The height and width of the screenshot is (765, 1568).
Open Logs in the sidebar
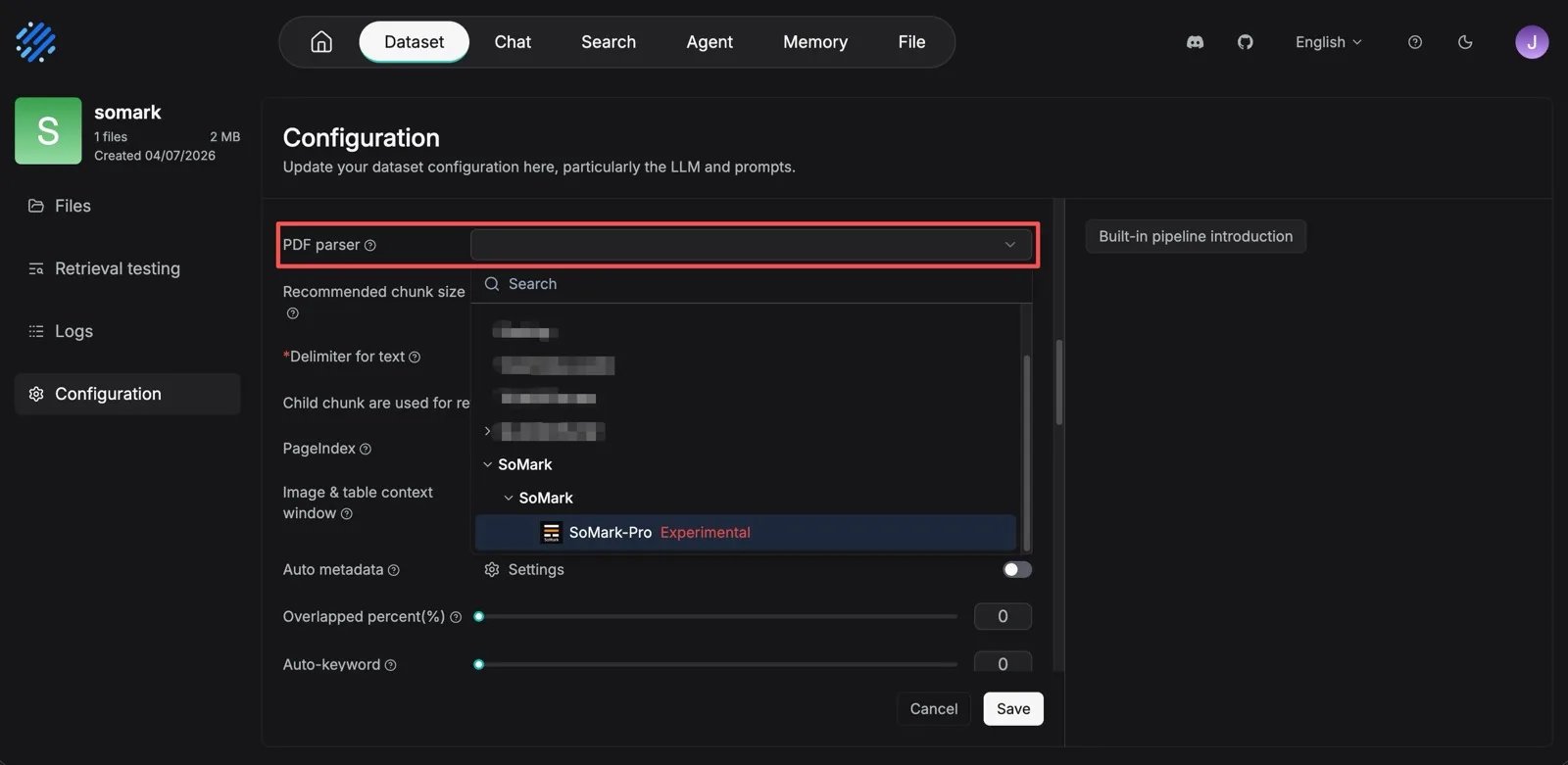point(127,331)
